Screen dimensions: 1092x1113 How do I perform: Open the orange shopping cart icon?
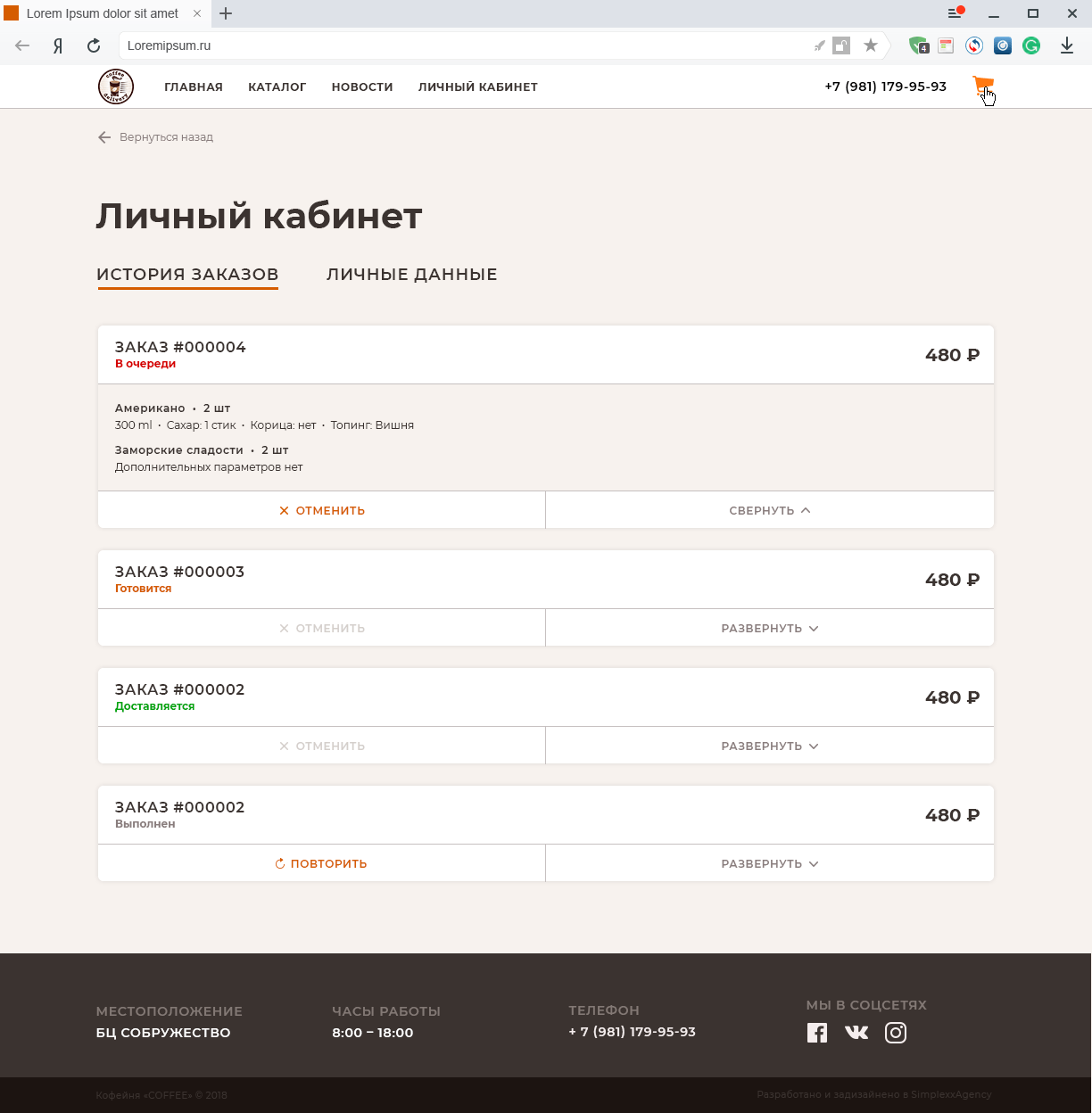(x=982, y=87)
